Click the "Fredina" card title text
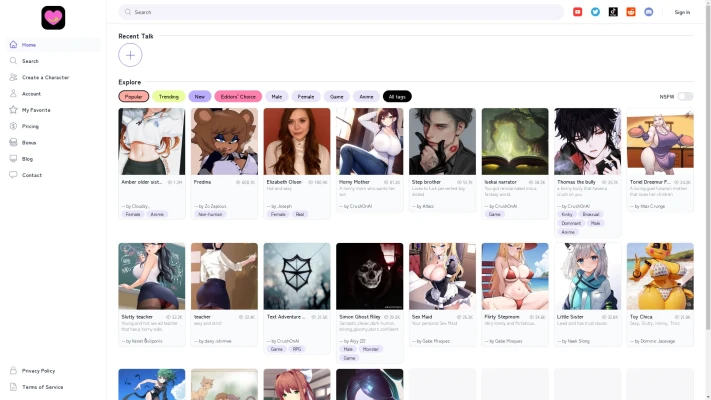 202,182
